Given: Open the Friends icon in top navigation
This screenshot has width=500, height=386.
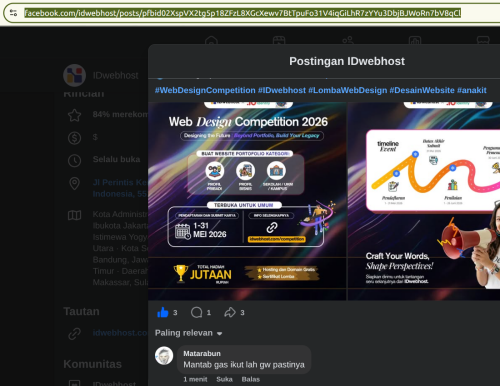Looking at the screenshot, I should pos(348,41).
